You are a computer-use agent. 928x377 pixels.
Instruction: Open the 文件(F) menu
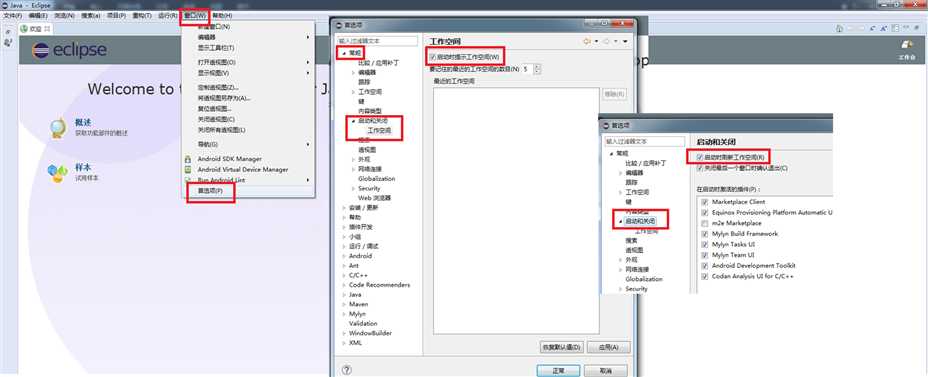tap(13, 15)
